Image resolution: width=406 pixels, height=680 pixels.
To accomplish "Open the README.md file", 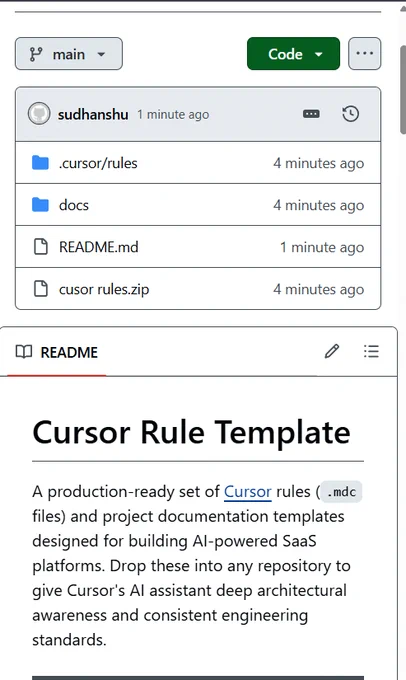I will pyautogui.click(x=98, y=247).
